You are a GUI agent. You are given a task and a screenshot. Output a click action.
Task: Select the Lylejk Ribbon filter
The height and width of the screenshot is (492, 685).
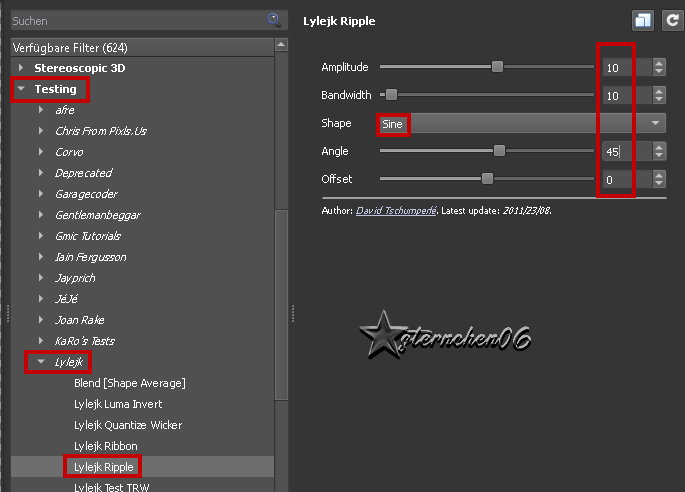coord(106,446)
